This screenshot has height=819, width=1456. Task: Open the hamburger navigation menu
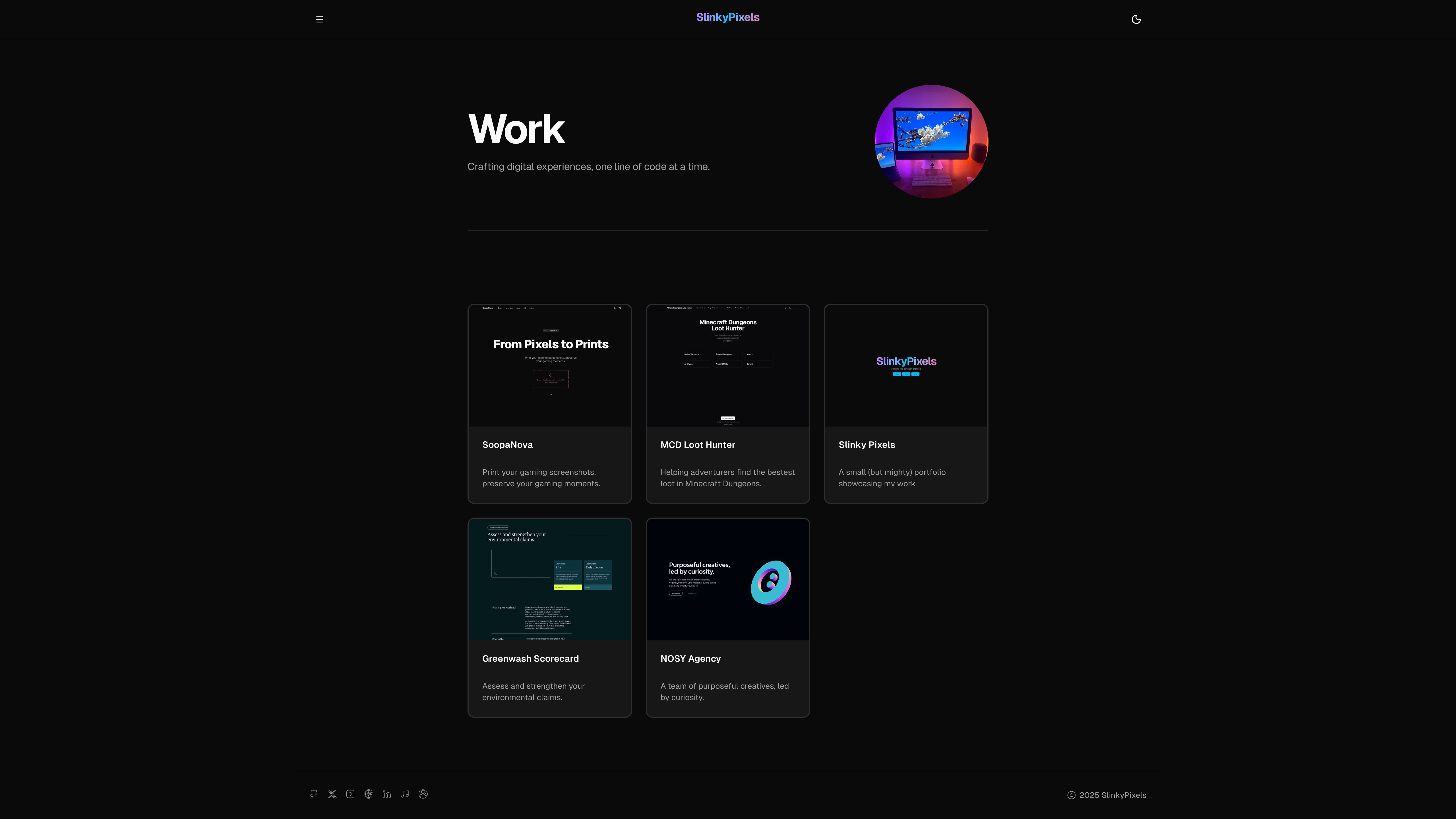point(319,19)
